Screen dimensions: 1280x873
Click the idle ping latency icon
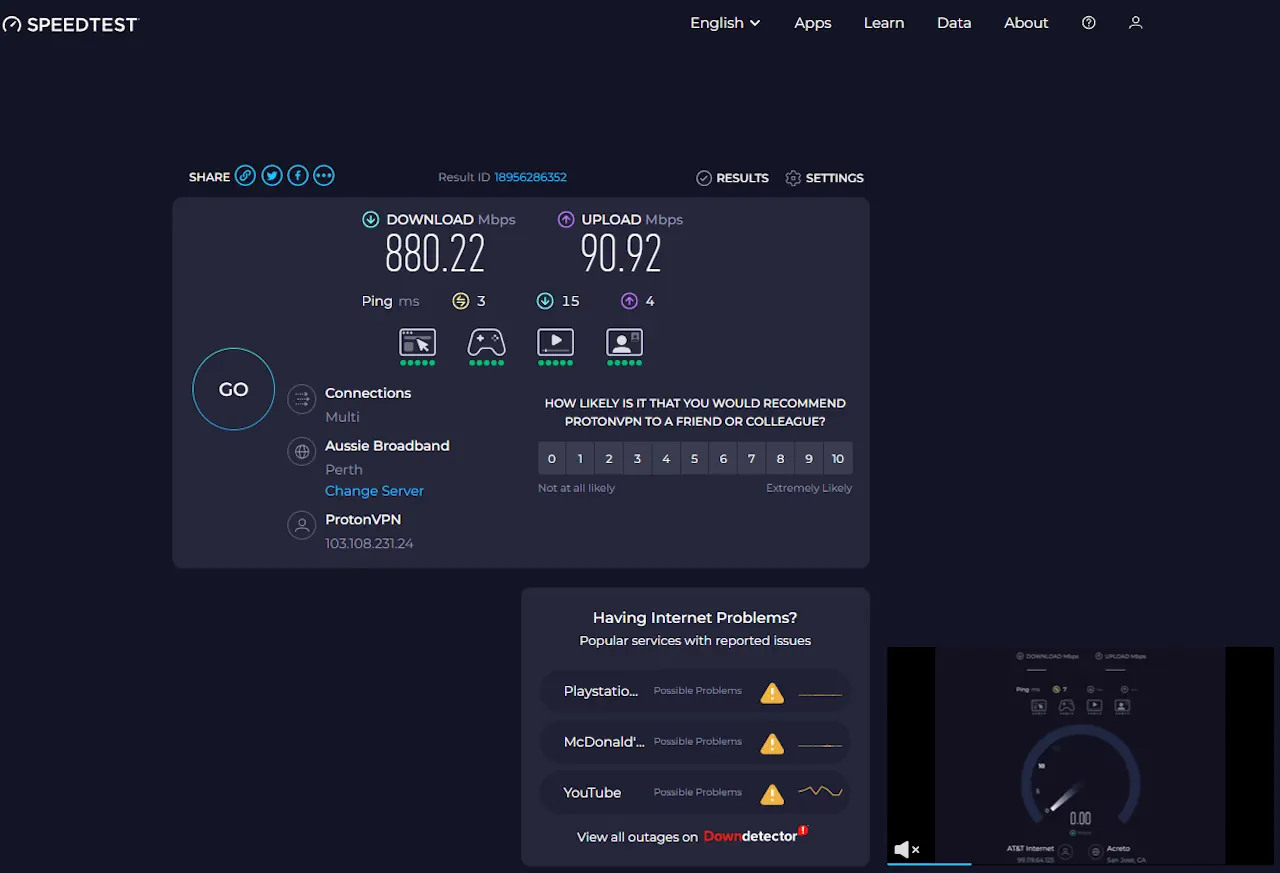tap(460, 301)
